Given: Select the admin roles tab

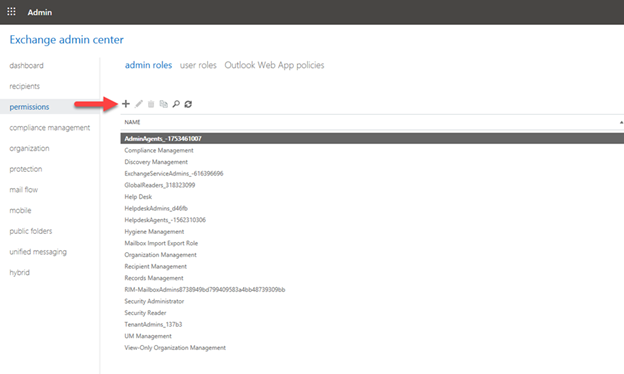Looking at the screenshot, I should (148, 65).
